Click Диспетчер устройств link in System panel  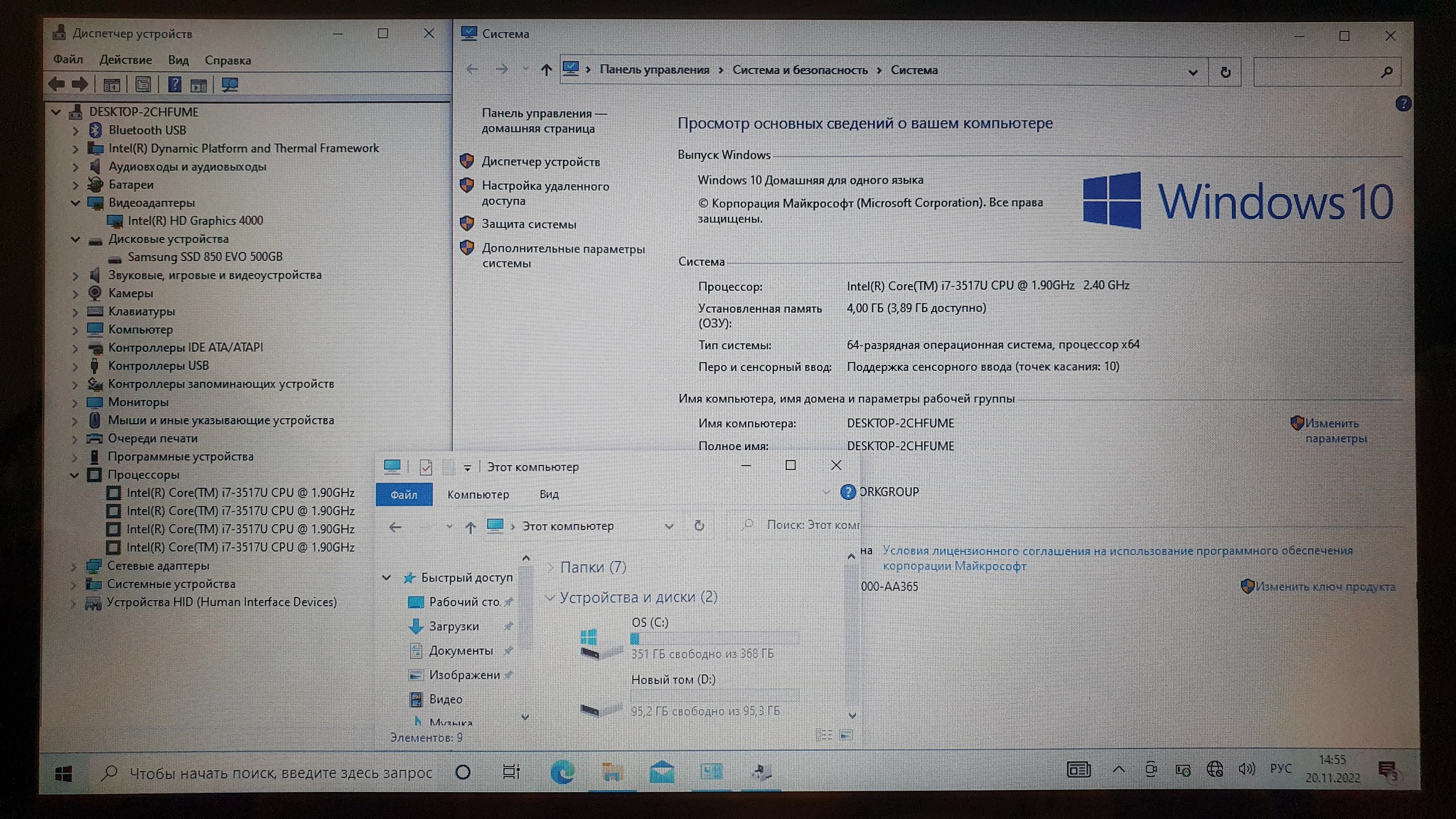click(x=540, y=162)
